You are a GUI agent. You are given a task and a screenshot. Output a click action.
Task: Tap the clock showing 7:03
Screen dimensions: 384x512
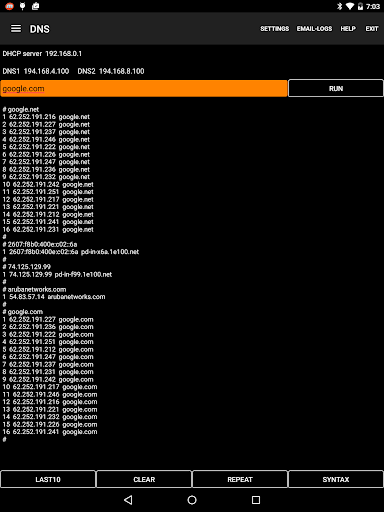tap(373, 6)
